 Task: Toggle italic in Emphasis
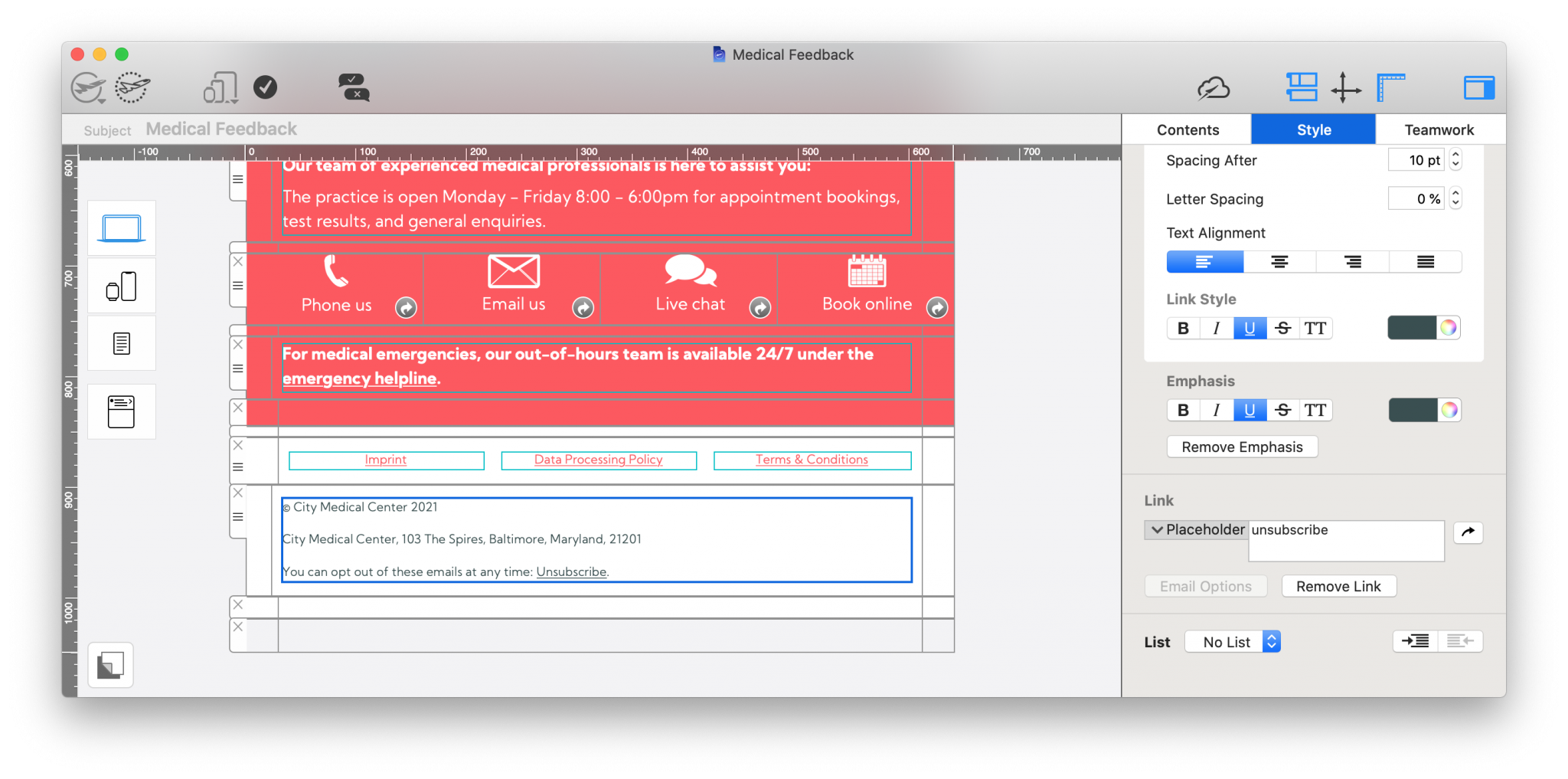point(1217,411)
